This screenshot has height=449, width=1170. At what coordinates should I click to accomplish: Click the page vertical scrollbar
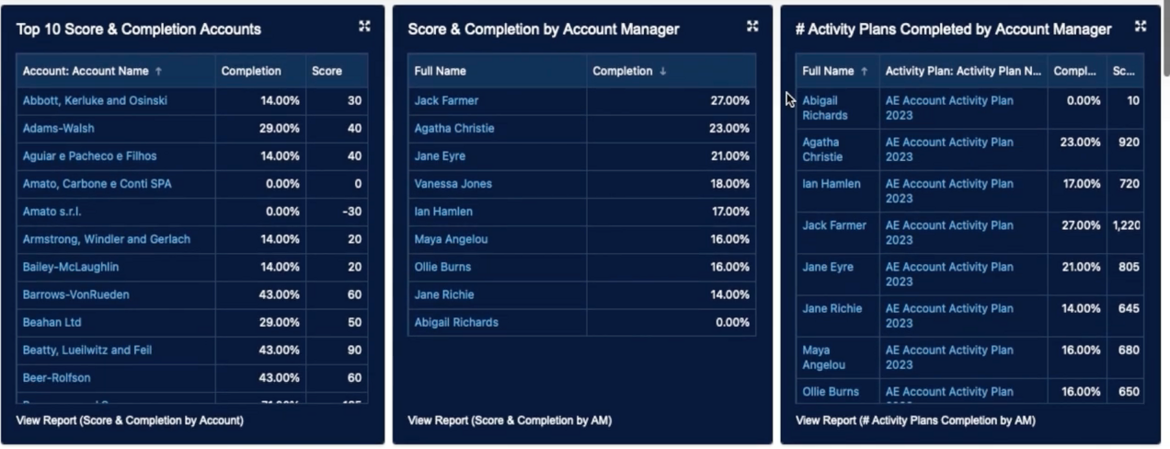pos(1164,40)
